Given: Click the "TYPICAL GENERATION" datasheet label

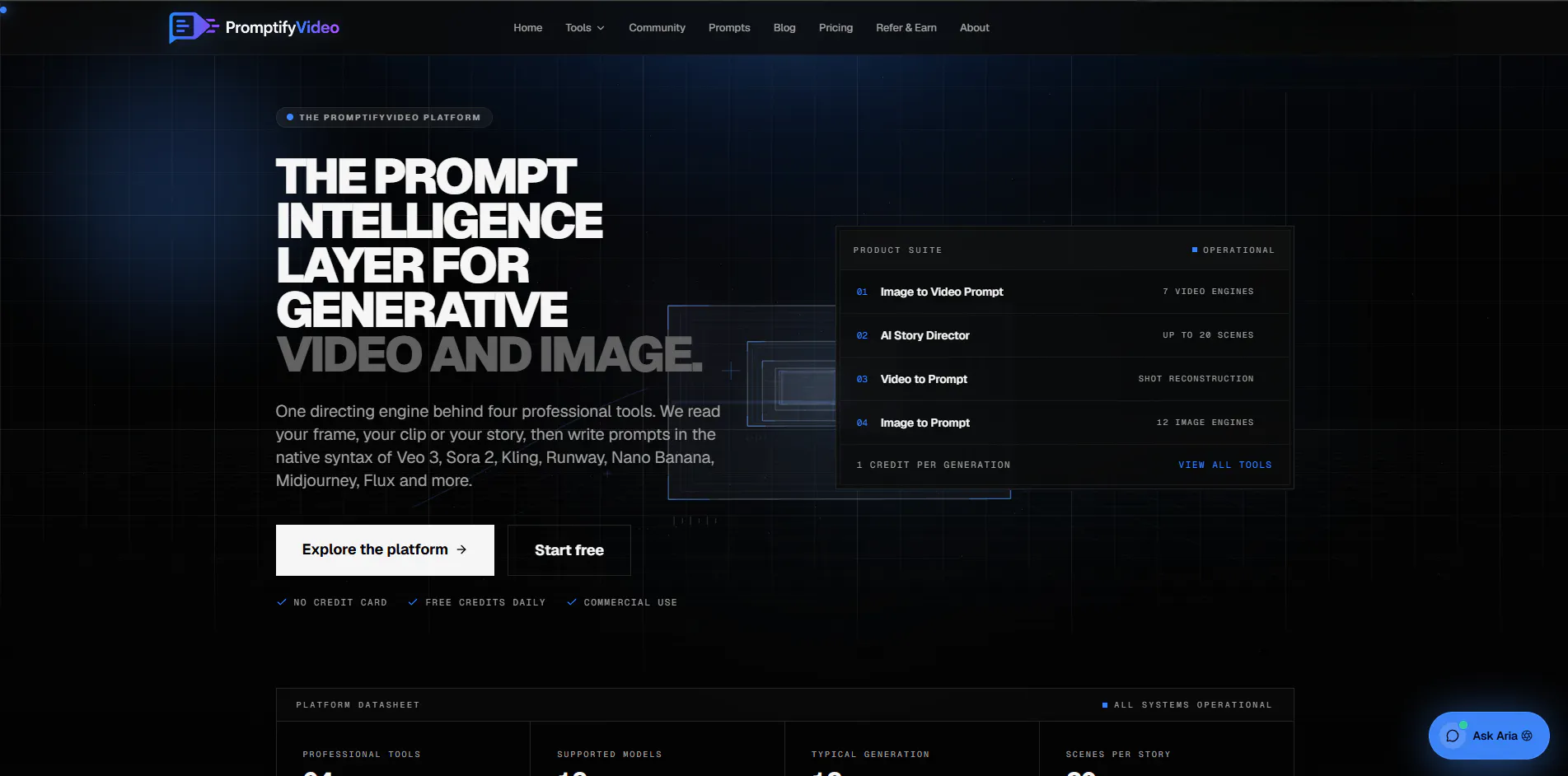Looking at the screenshot, I should click(x=870, y=755).
